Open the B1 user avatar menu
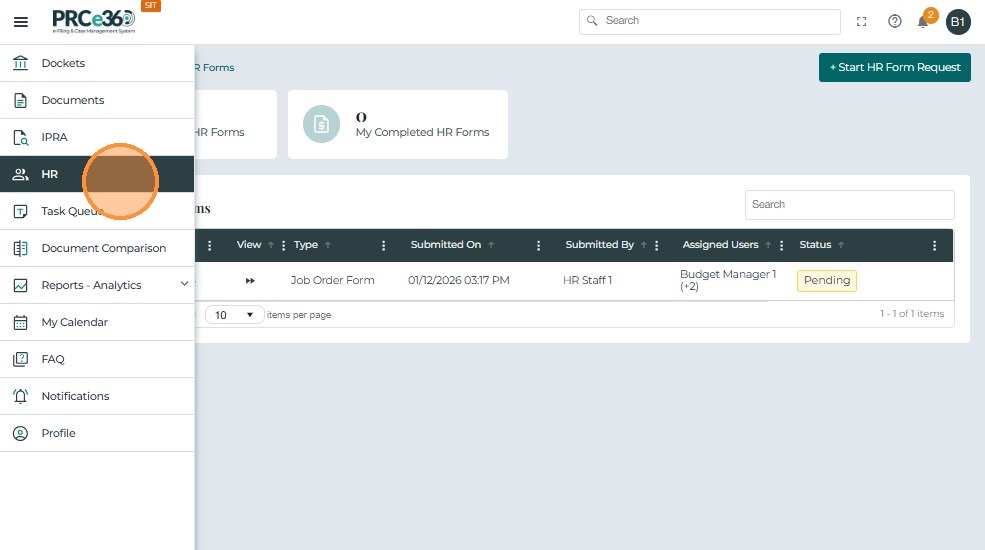The image size is (985, 550). click(x=957, y=22)
